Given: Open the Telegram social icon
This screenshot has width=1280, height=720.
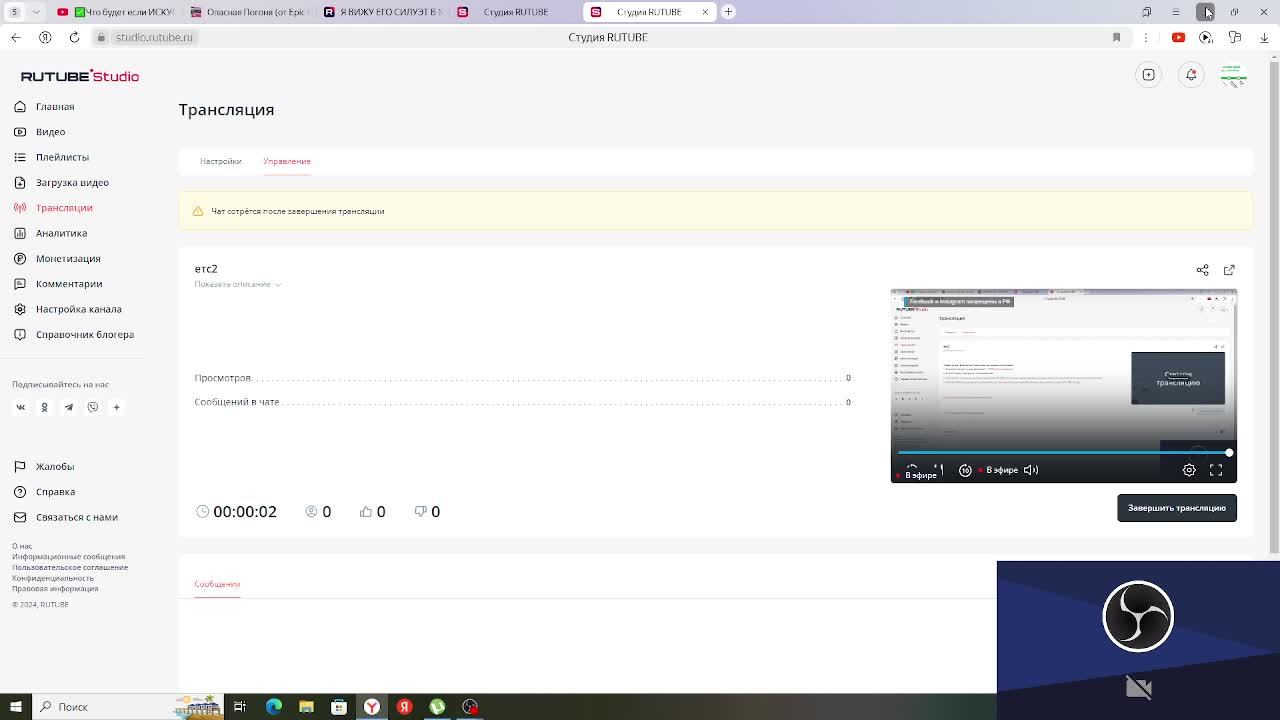Looking at the screenshot, I should coord(68,407).
